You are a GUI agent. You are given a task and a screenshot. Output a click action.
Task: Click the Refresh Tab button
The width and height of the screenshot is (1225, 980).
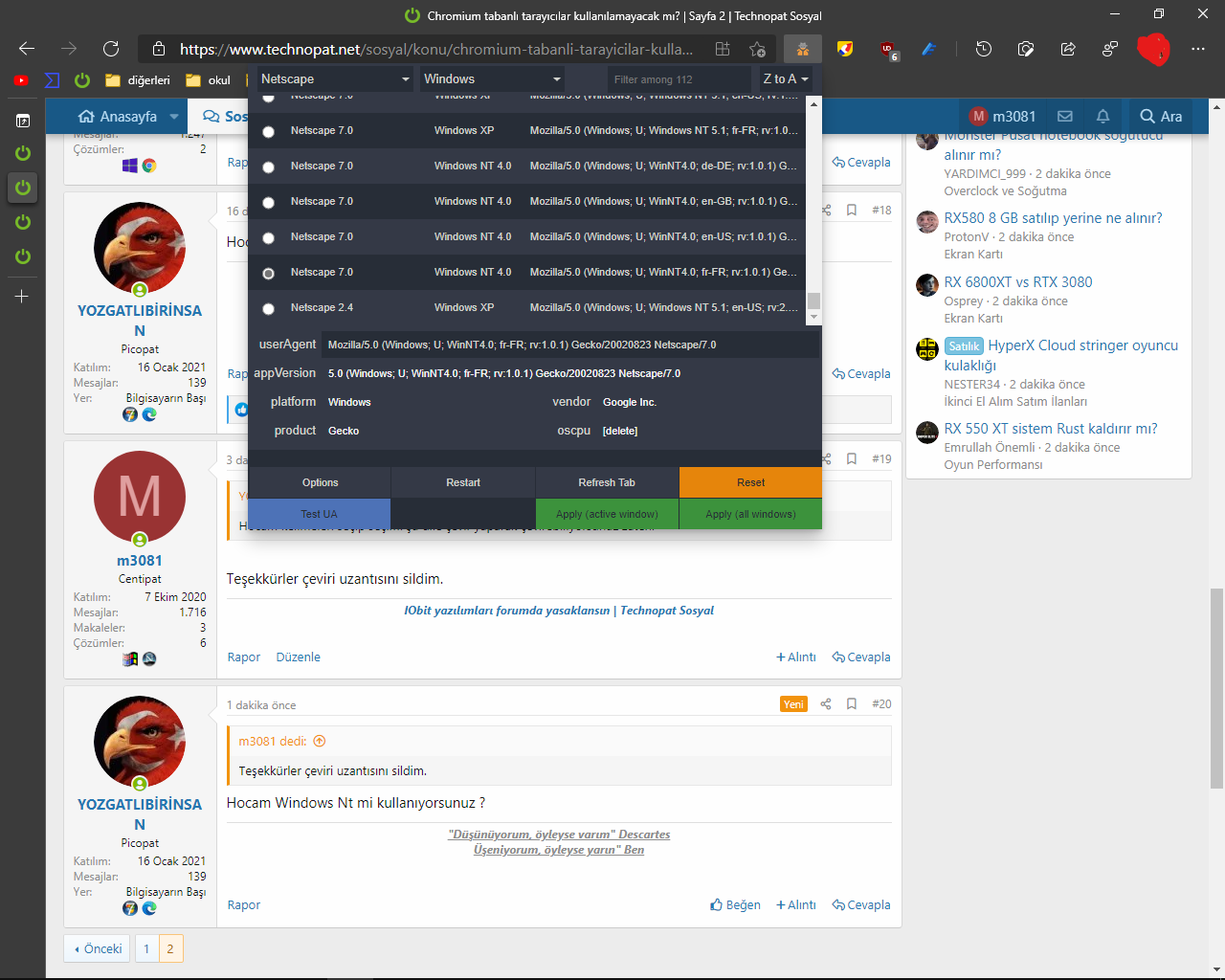tap(607, 482)
